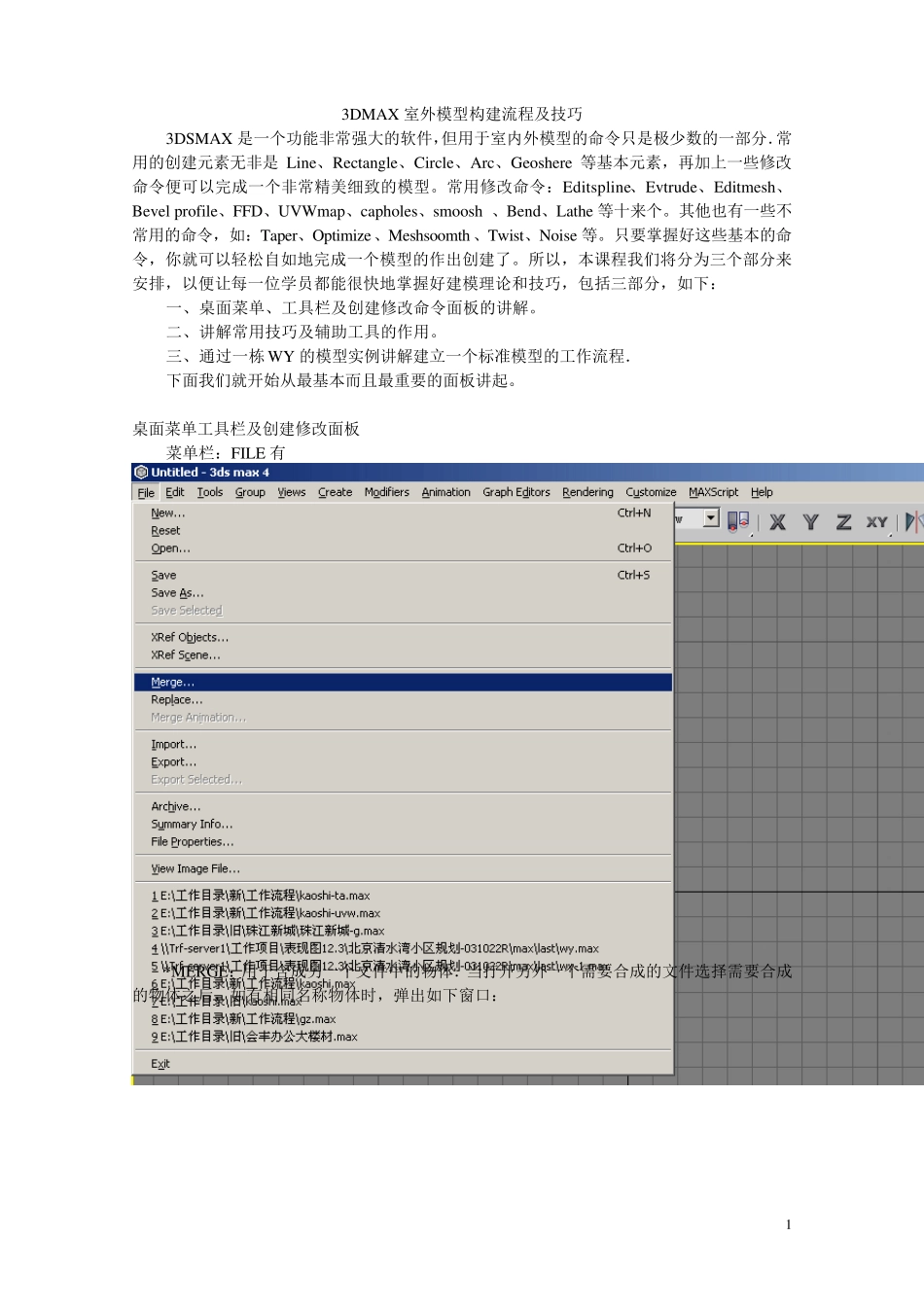Image resolution: width=924 pixels, height=1307 pixels.
Task: Open the Graph Editors menu
Action: pyautogui.click(x=516, y=492)
